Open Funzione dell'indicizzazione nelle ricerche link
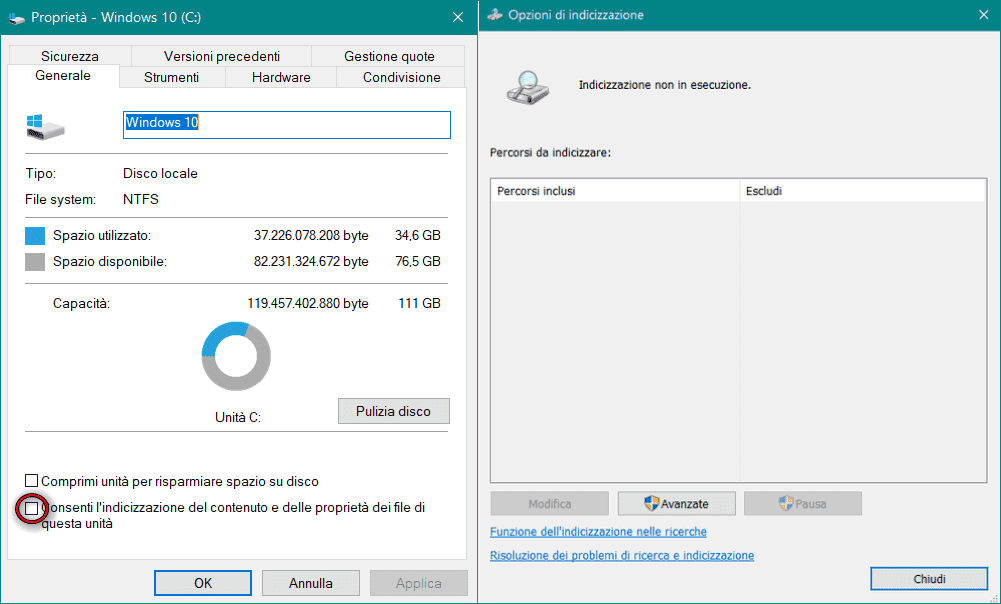 [x=598, y=531]
